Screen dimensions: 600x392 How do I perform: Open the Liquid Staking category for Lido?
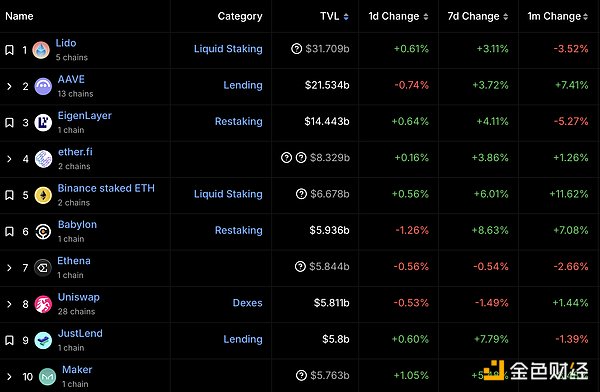[228, 49]
